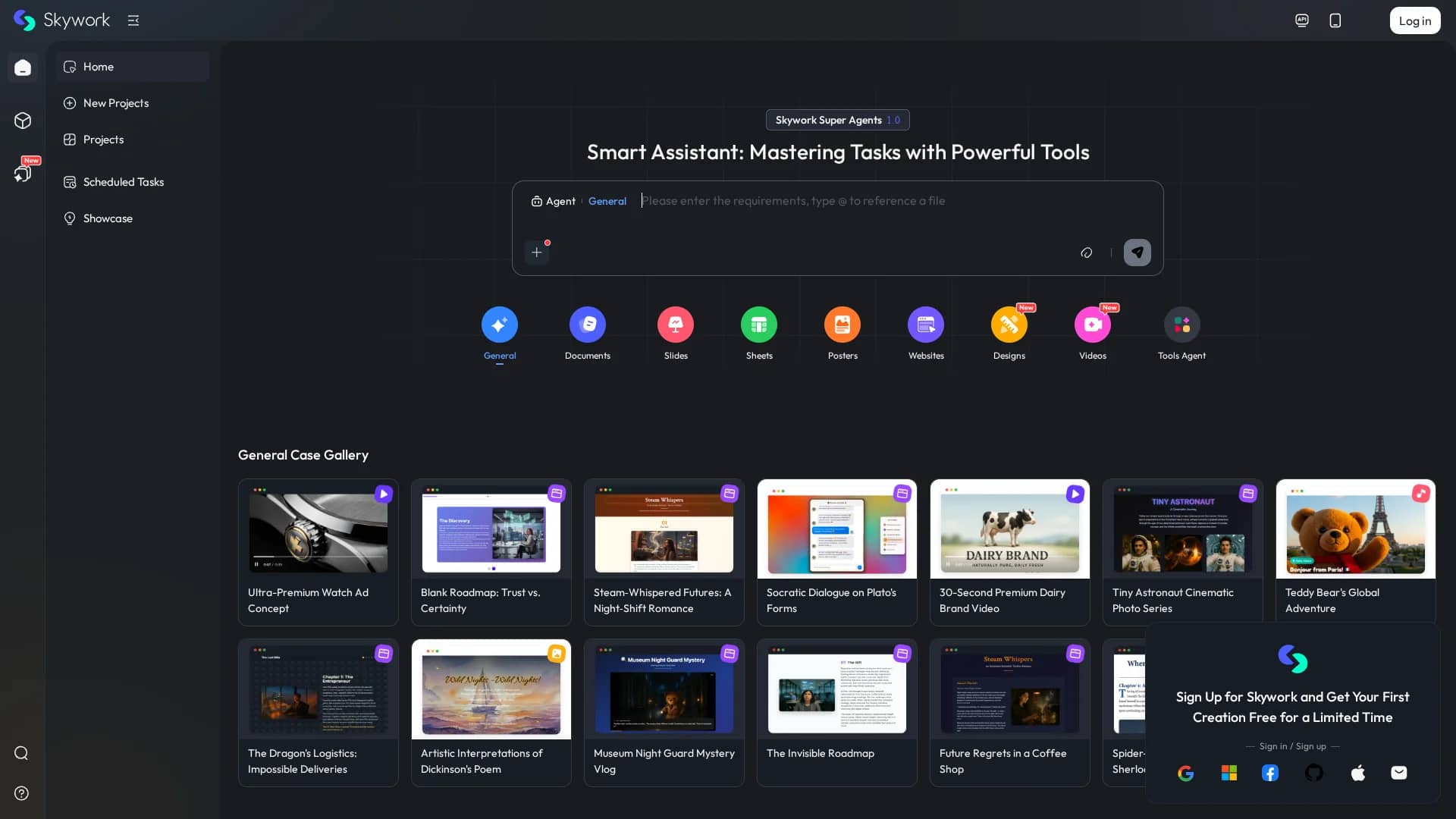Focus the requirements prompt input field
The height and width of the screenshot is (819, 1456).
(x=895, y=201)
